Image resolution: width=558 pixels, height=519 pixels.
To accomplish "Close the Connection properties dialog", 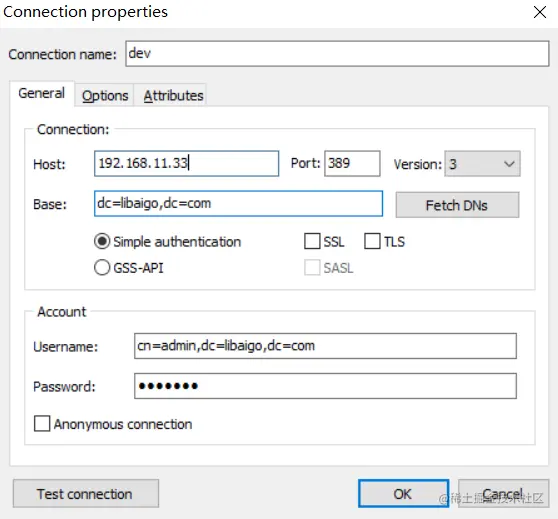I will (x=539, y=12).
